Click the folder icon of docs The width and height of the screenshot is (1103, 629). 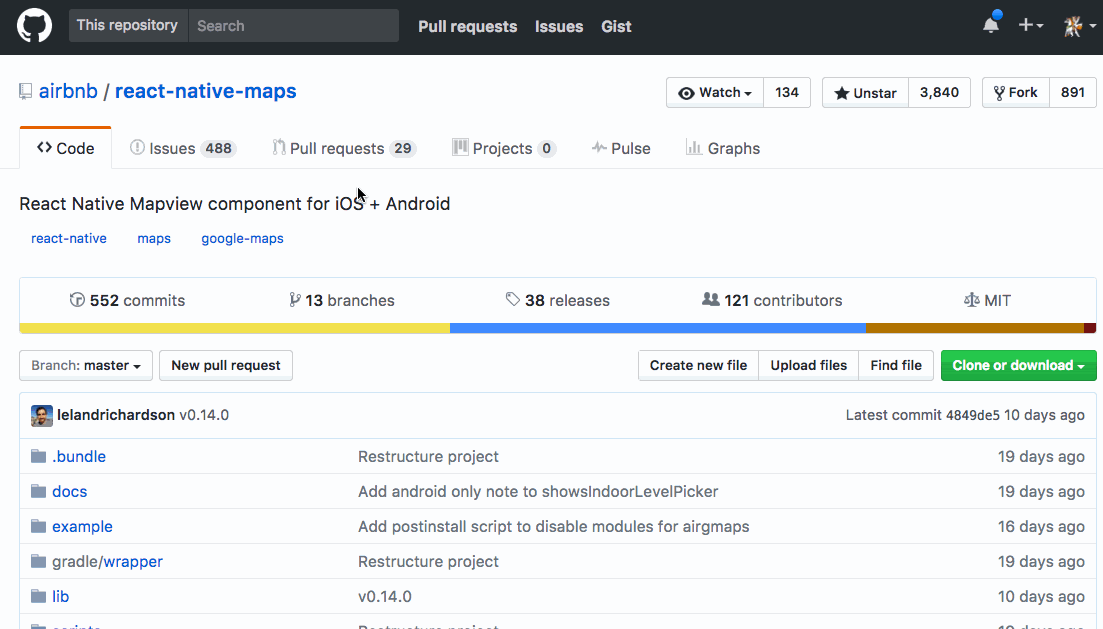click(x=39, y=491)
